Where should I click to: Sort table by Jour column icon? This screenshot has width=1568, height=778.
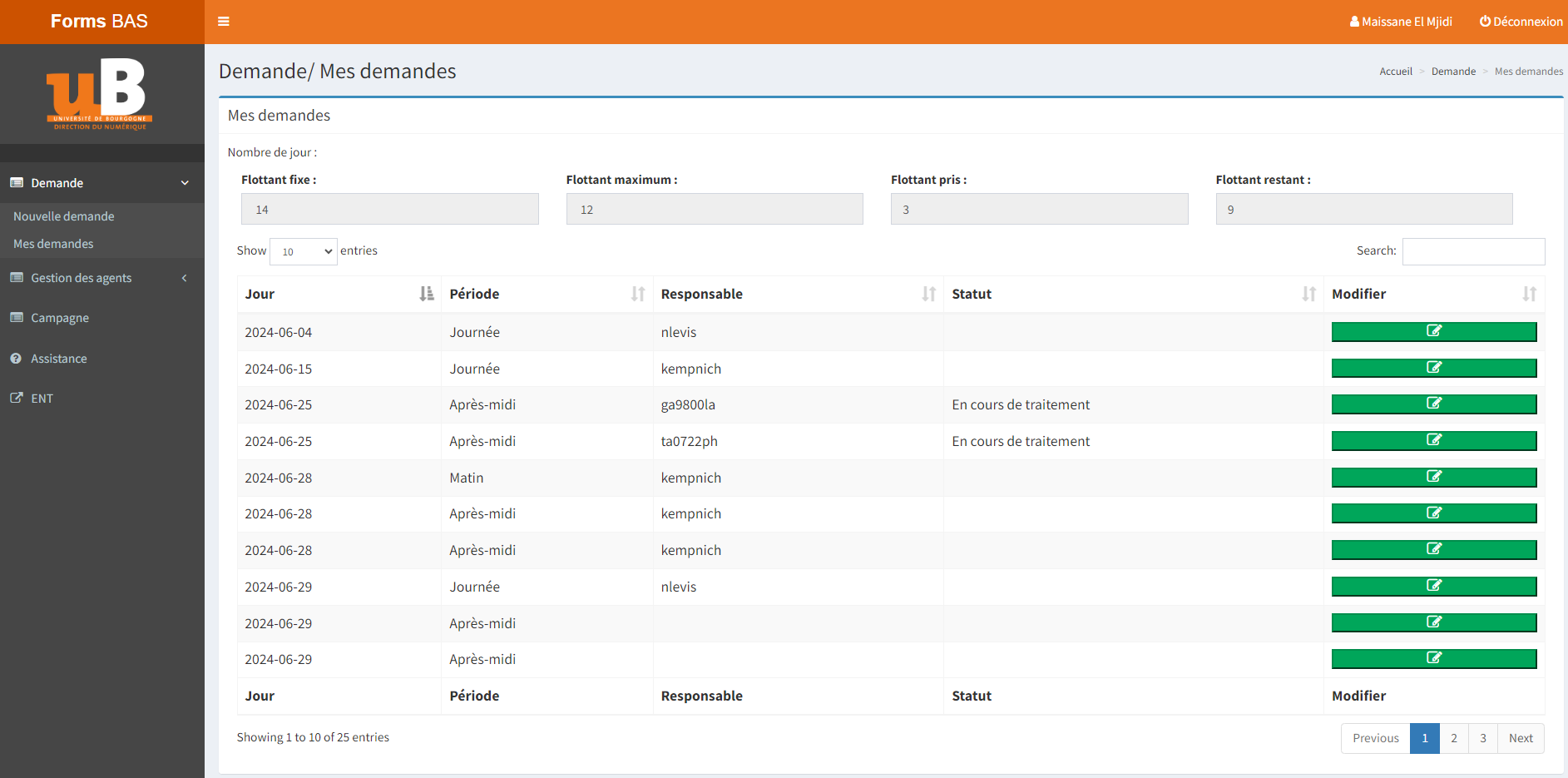click(426, 294)
